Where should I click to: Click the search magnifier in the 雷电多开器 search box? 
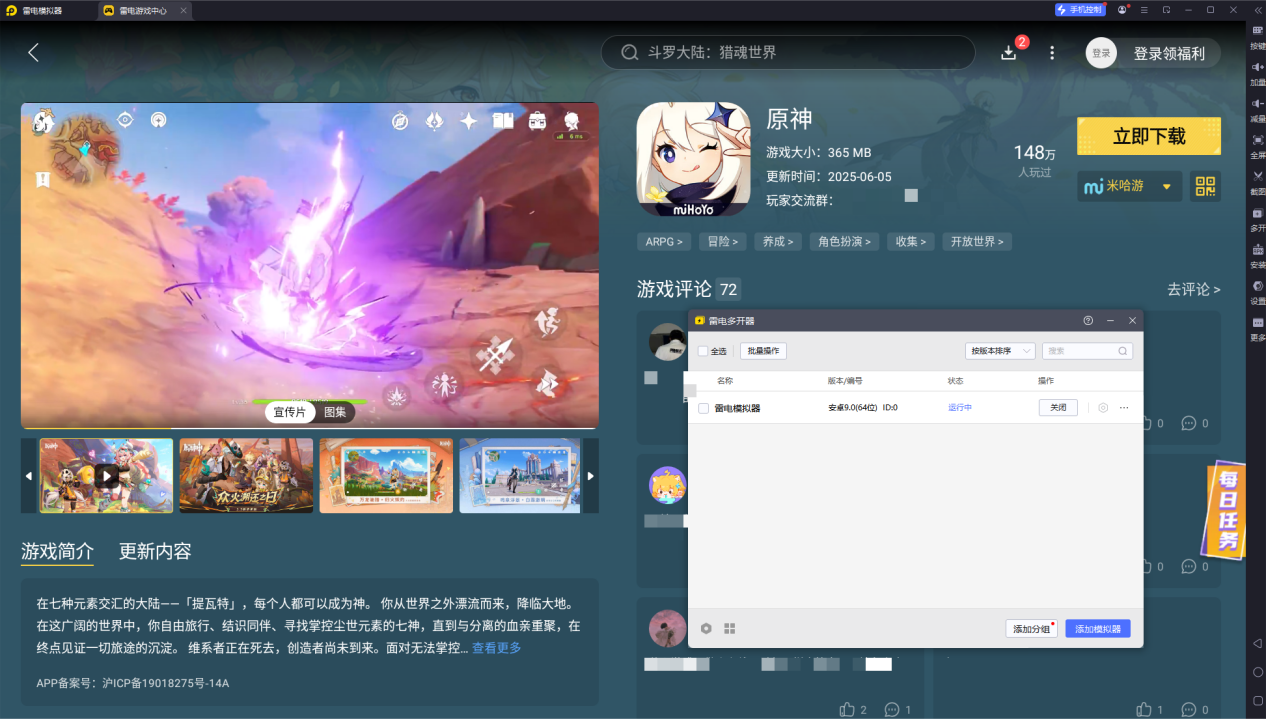(x=1123, y=351)
